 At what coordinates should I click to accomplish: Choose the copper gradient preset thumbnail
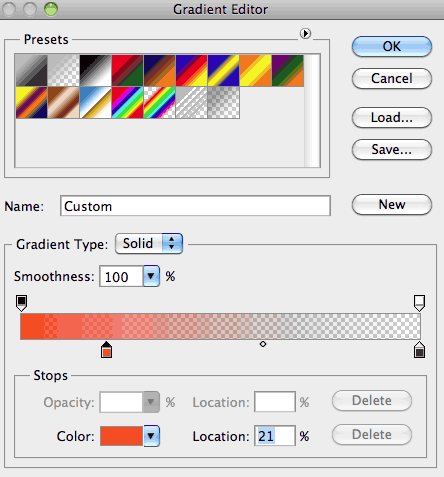click(x=63, y=103)
